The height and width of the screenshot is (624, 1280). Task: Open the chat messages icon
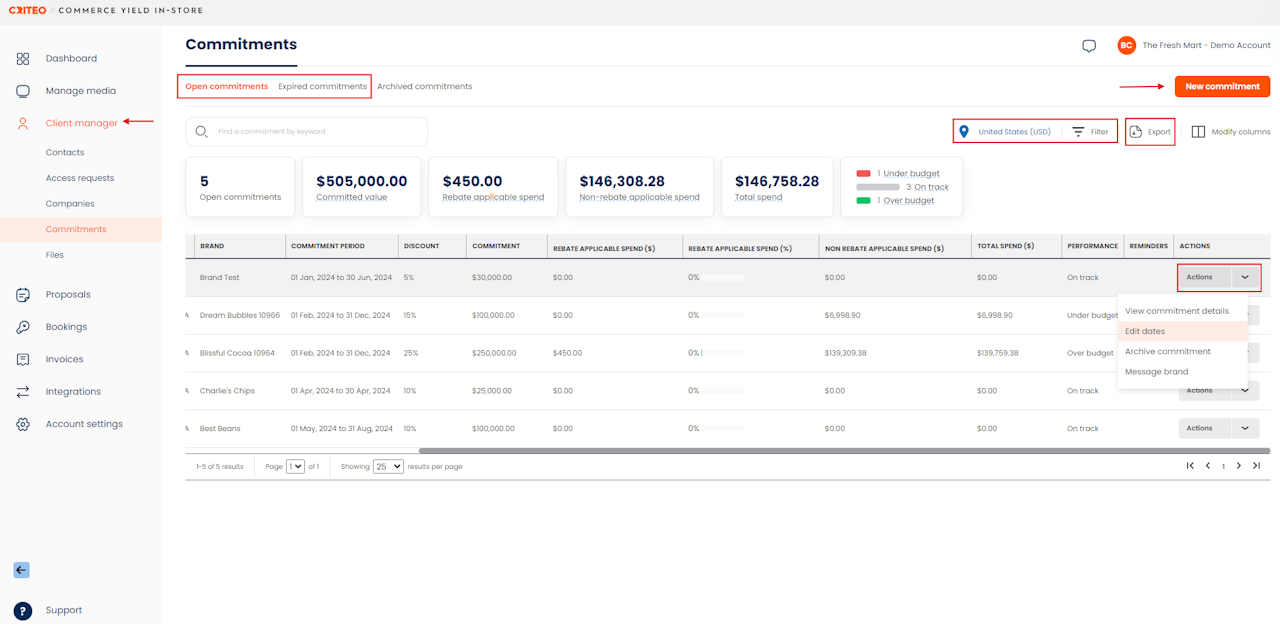point(1089,46)
